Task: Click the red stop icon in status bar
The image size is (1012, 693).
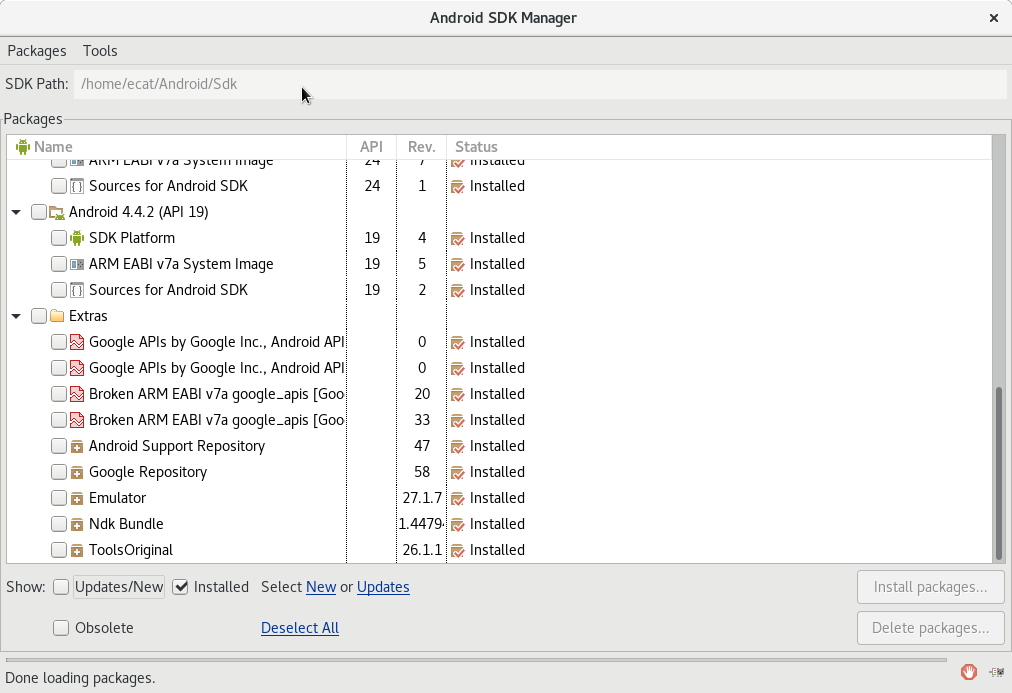Action: [968, 672]
